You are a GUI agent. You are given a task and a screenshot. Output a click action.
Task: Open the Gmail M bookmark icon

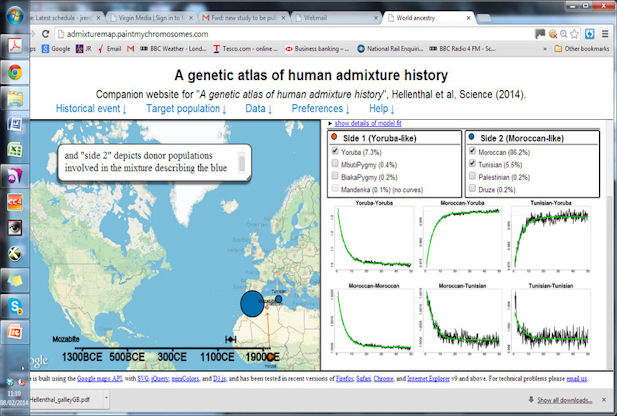[x=131, y=49]
